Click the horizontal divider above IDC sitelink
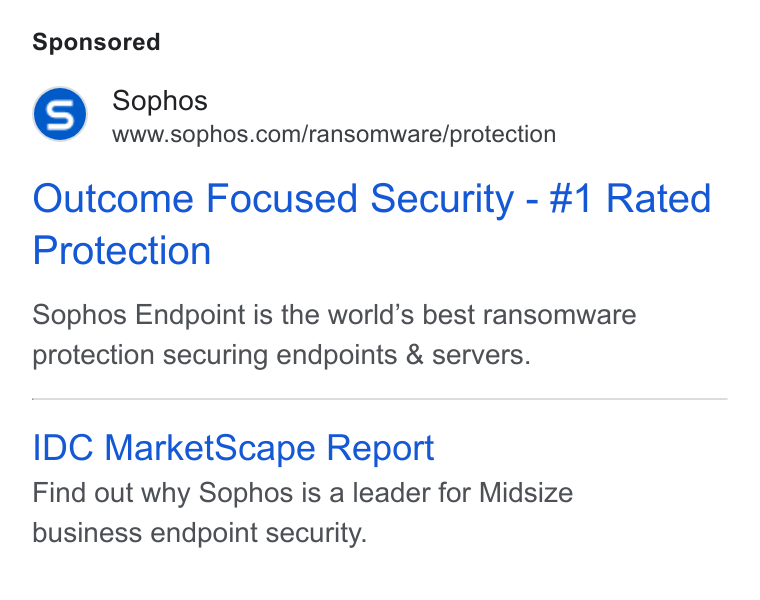This screenshot has width=760, height=600. [380, 399]
